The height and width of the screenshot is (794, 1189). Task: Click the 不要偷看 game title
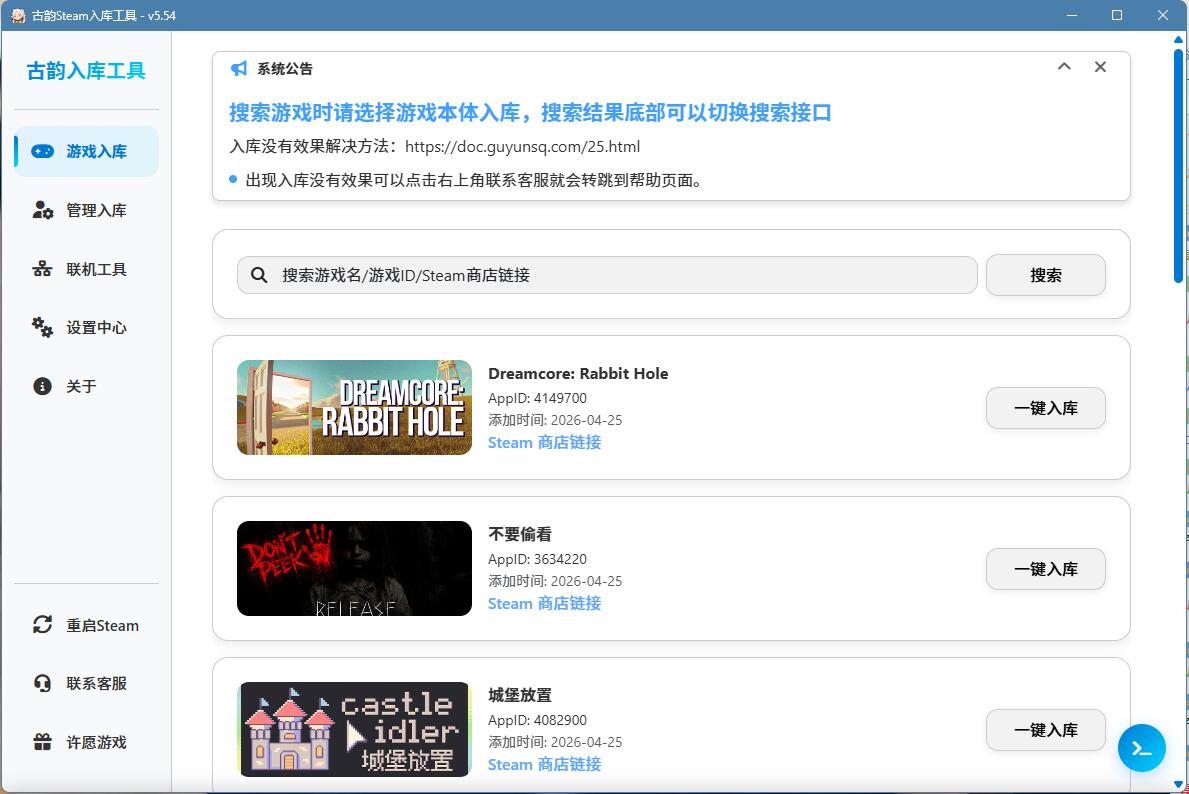(x=519, y=534)
